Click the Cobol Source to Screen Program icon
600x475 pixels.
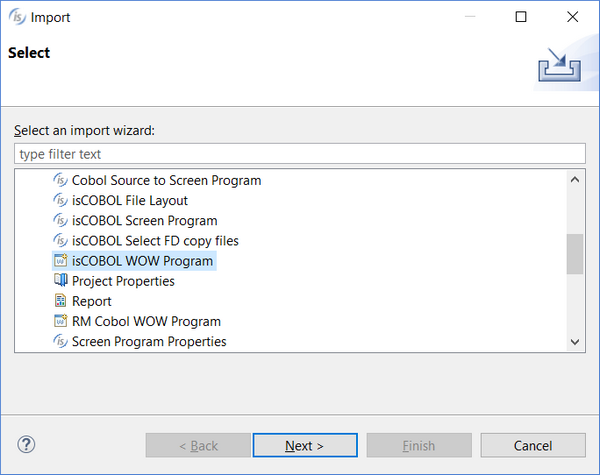tap(60, 180)
